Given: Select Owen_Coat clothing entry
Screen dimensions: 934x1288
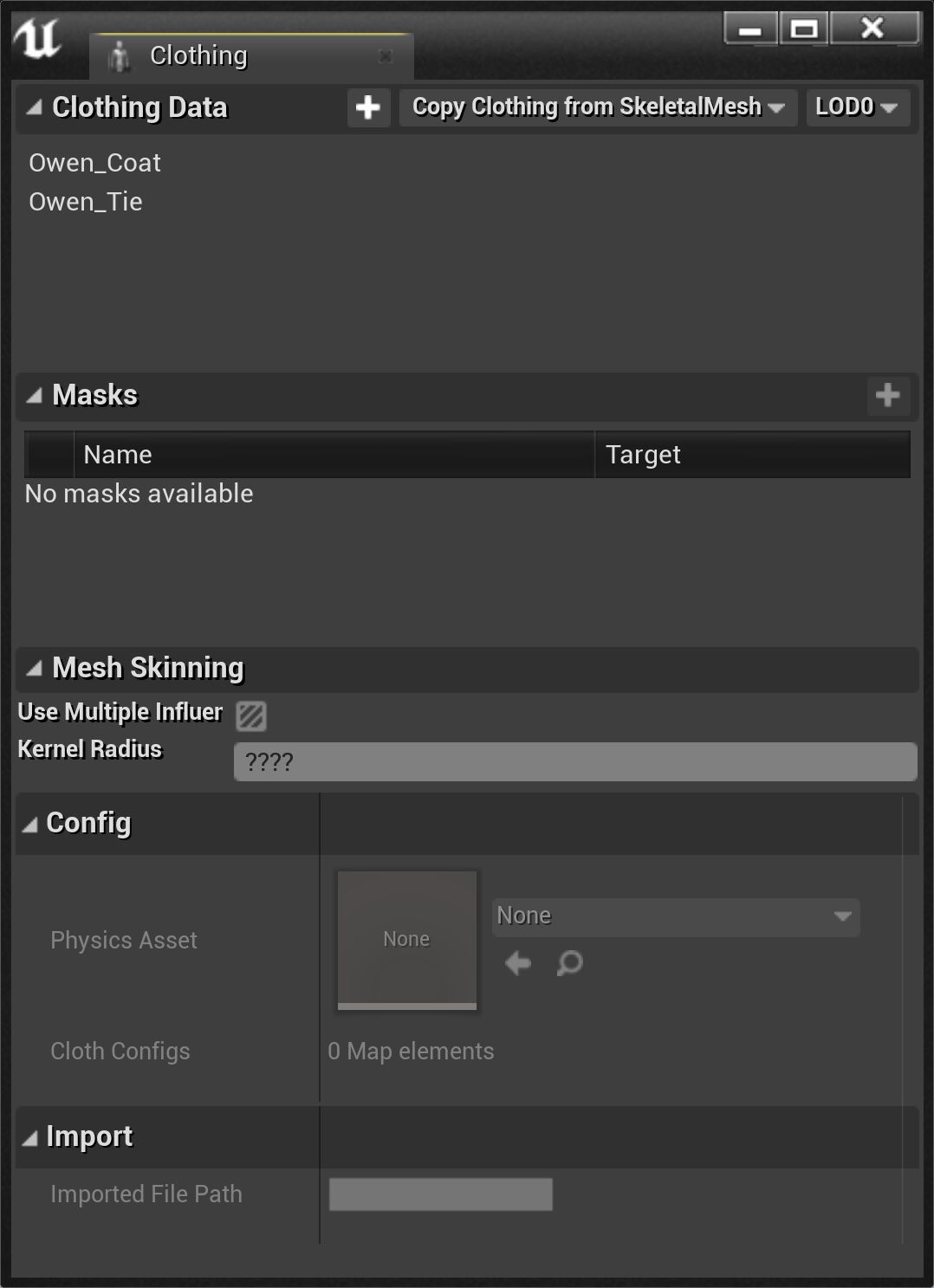Looking at the screenshot, I should coord(95,163).
